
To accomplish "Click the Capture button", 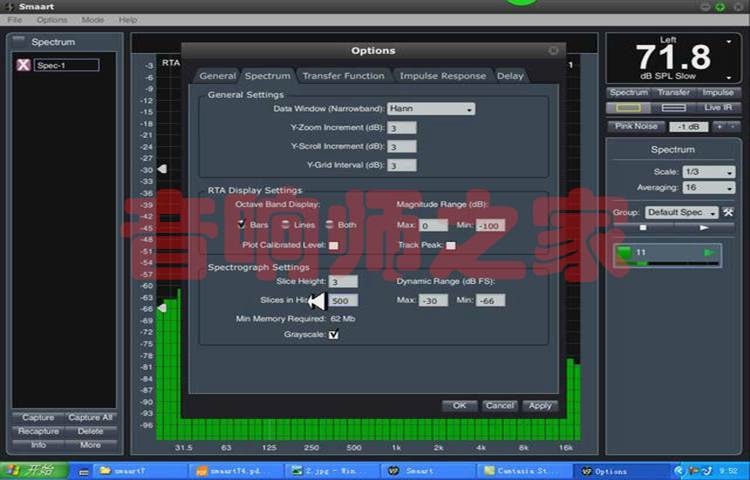I will pyautogui.click(x=38, y=417).
